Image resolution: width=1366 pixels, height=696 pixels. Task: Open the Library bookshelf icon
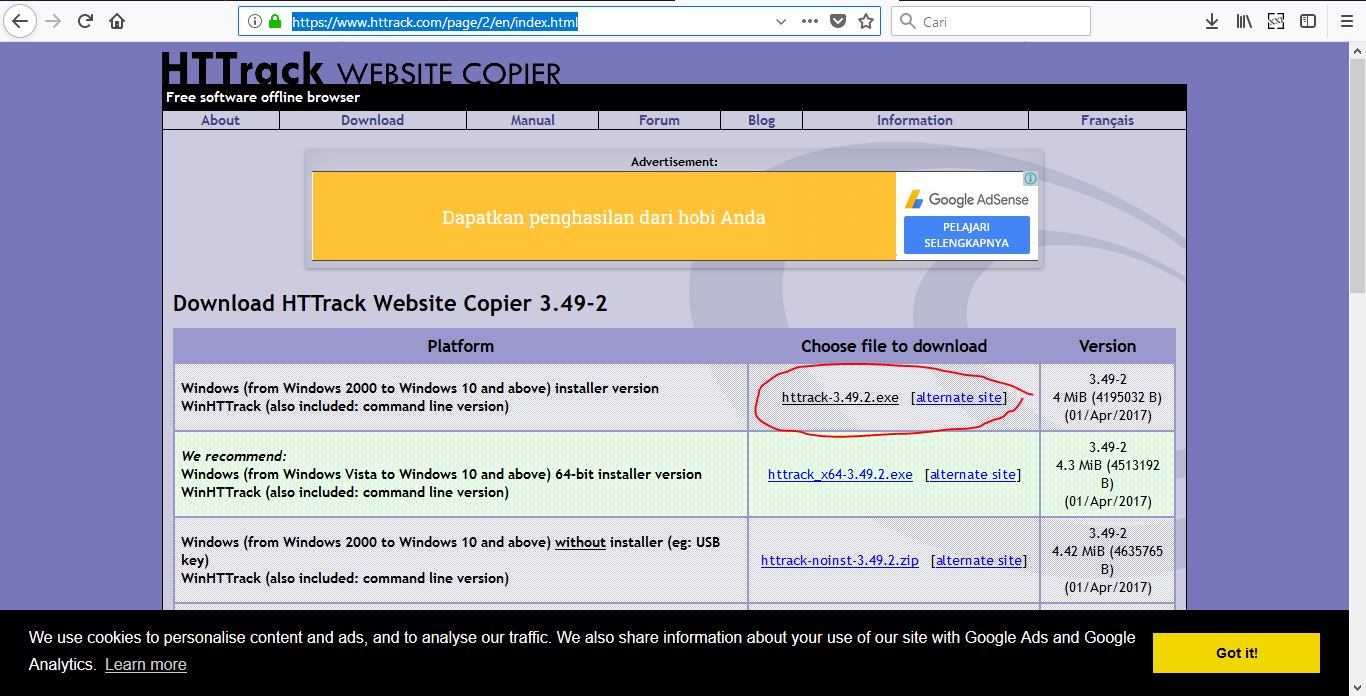pyautogui.click(x=1244, y=21)
